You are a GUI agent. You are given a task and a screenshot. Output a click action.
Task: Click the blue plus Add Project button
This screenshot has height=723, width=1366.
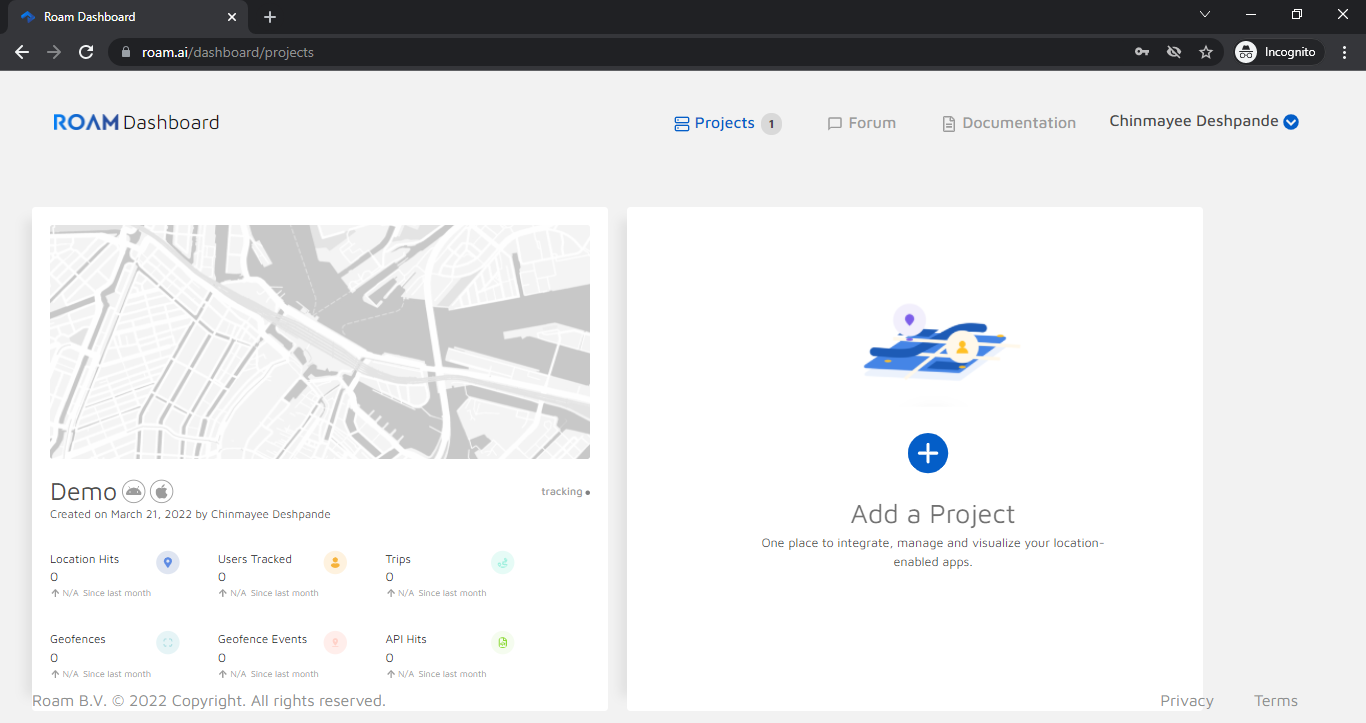928,453
